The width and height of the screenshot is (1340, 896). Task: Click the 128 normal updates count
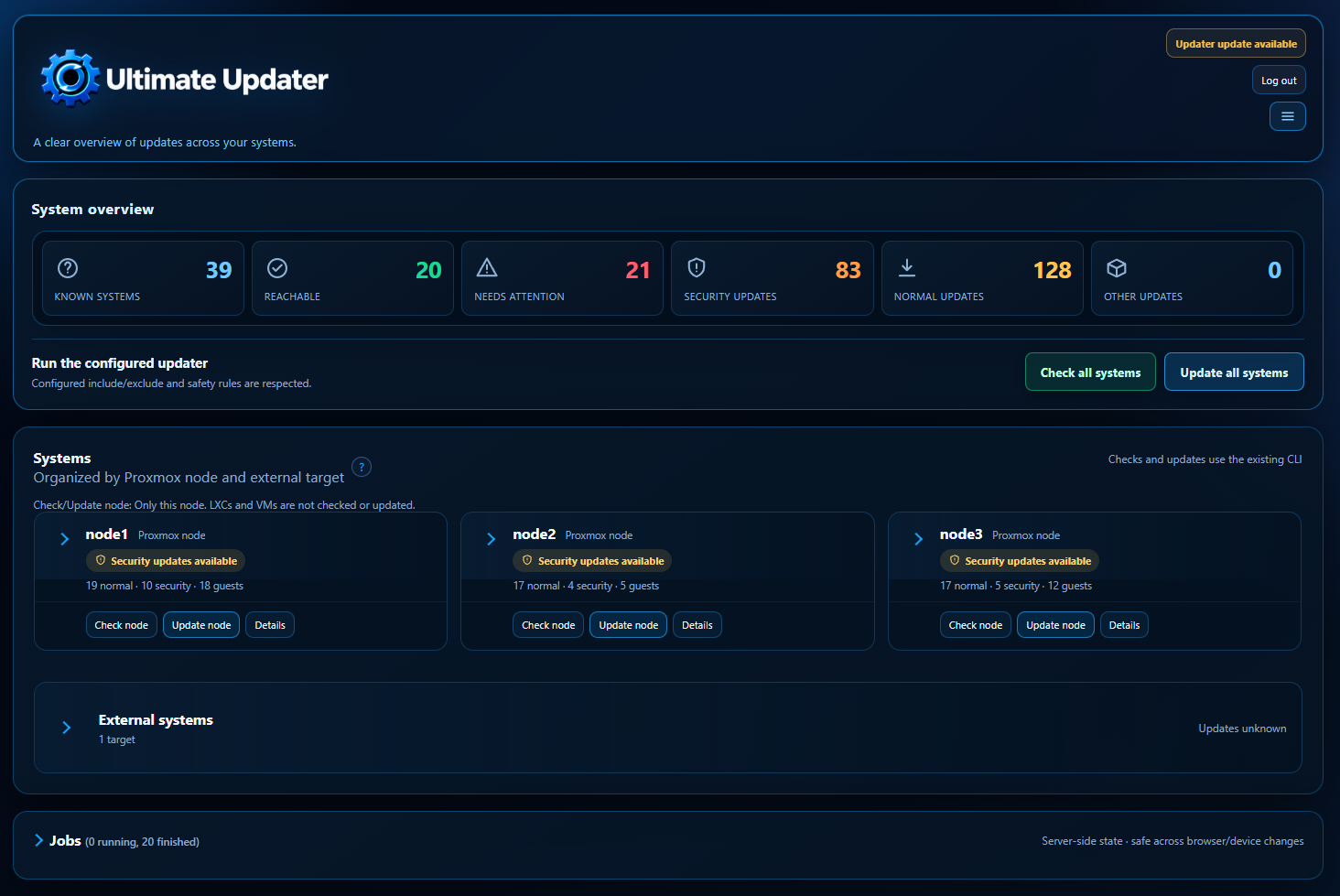coord(1052,270)
